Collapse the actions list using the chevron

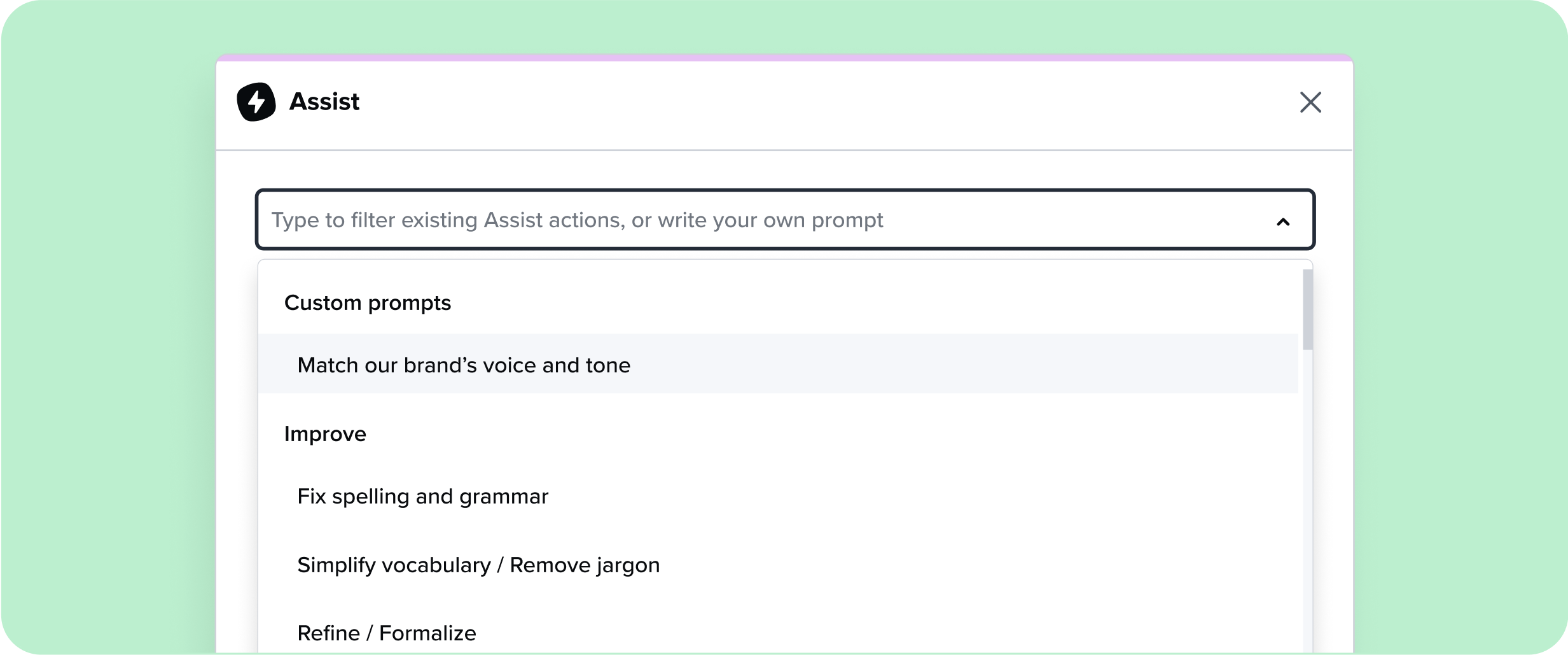tap(1282, 222)
